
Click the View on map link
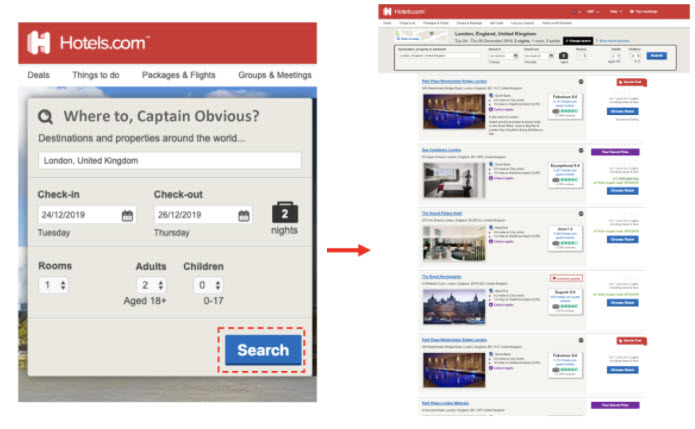(407, 39)
